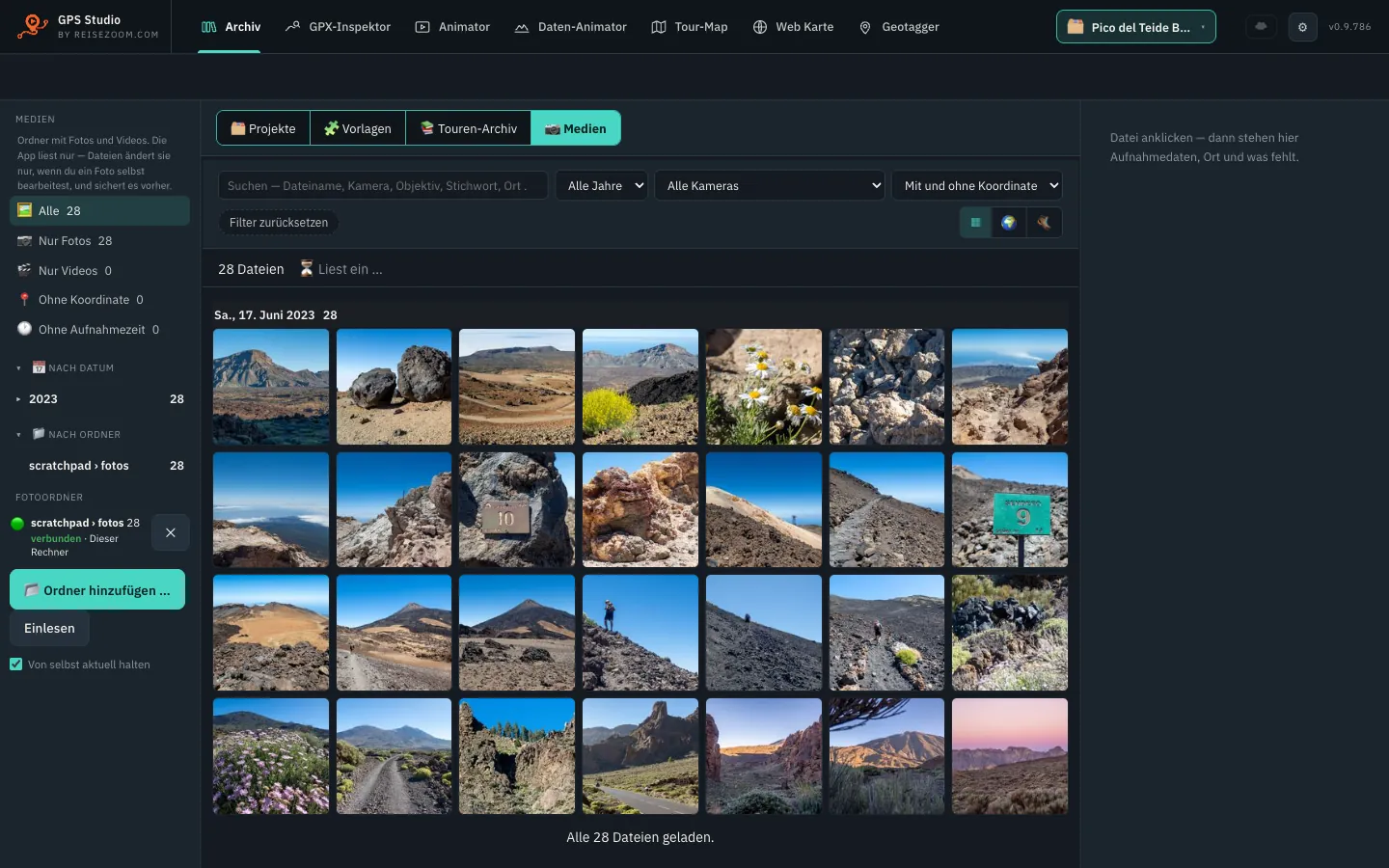The image size is (1389, 868).
Task: Collapse the Nach Ordner section
Action: [18, 435]
